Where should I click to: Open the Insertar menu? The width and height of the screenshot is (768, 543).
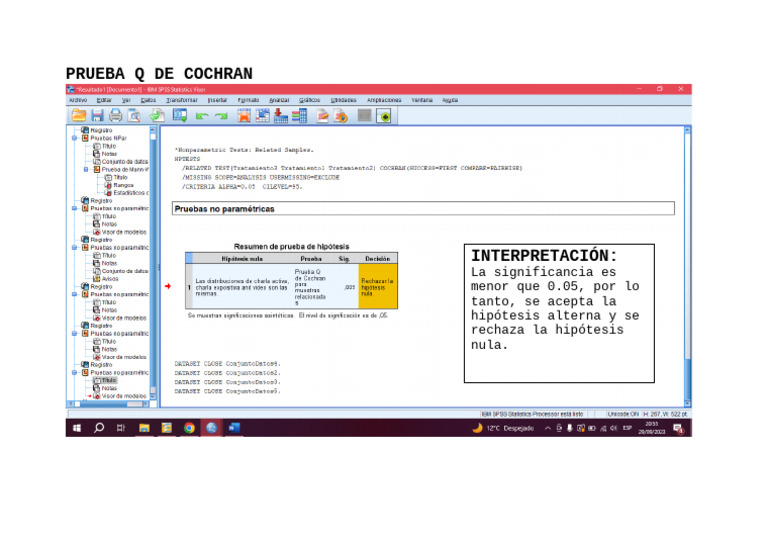pyautogui.click(x=217, y=100)
